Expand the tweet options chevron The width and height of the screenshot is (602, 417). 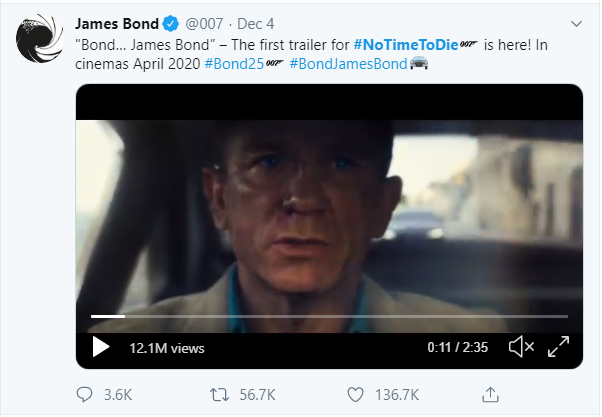coord(575,23)
